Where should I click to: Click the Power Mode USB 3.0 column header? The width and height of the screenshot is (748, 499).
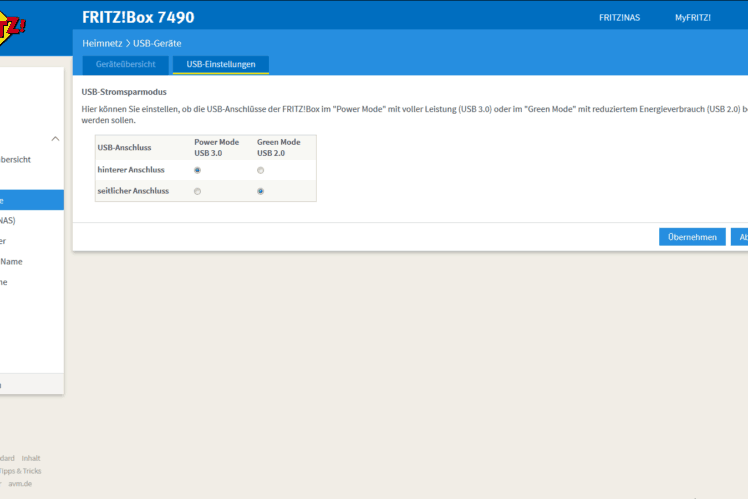click(x=217, y=147)
